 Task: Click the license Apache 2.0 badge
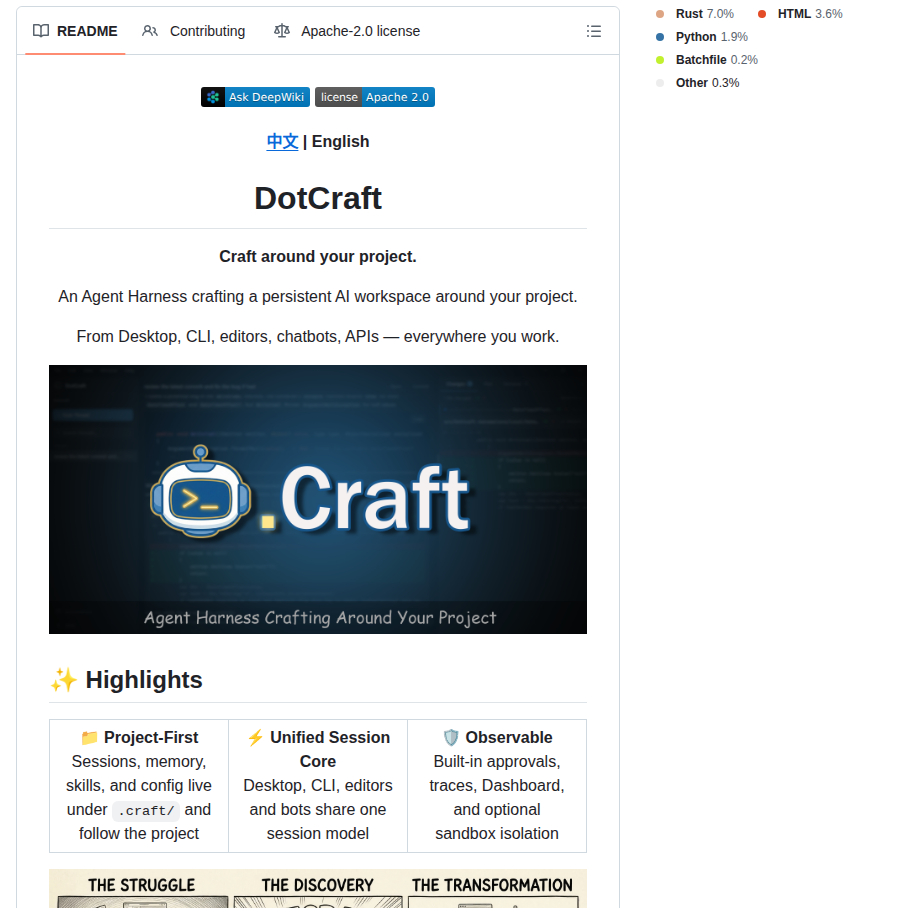point(375,97)
